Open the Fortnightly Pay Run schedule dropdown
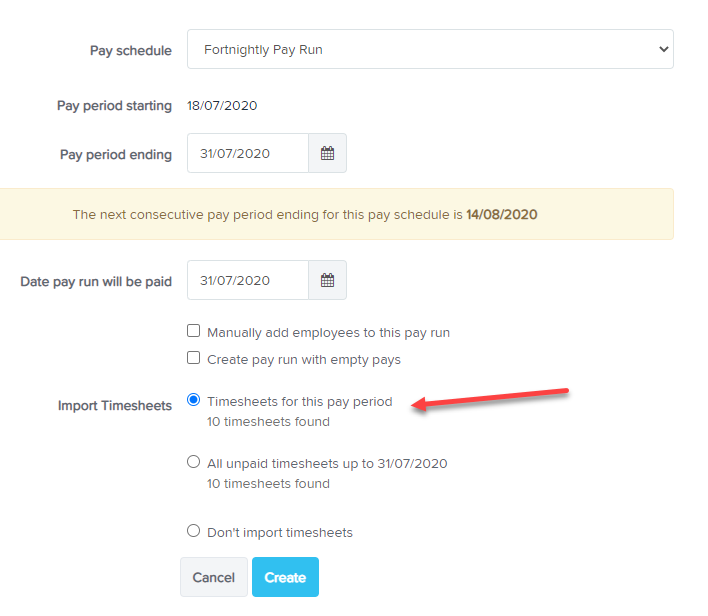 (x=430, y=49)
